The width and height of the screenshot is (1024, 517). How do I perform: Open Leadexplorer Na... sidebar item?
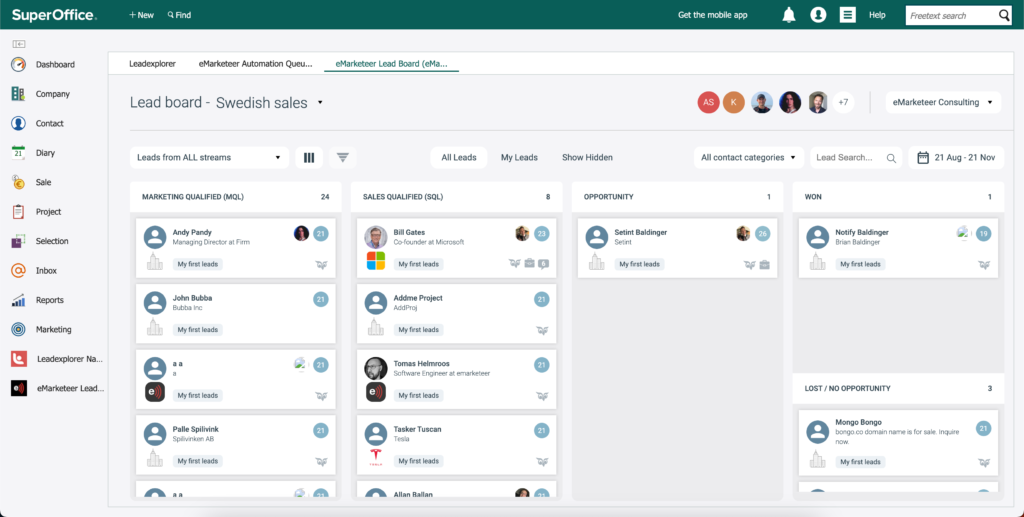[57, 359]
